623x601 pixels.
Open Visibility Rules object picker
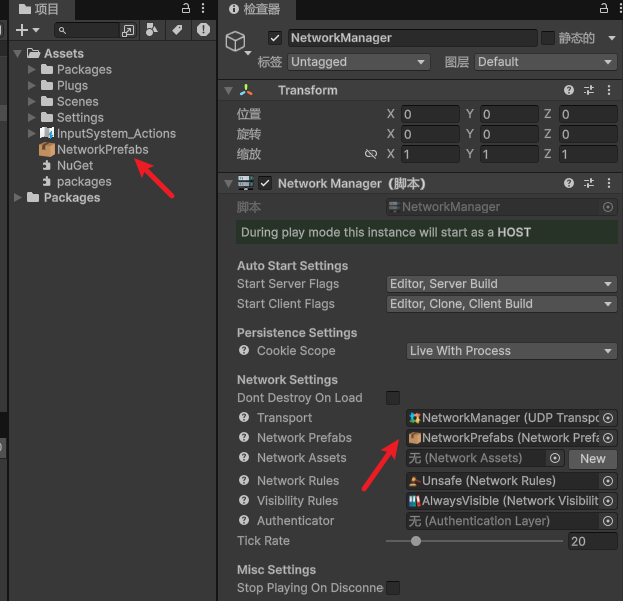[608, 501]
